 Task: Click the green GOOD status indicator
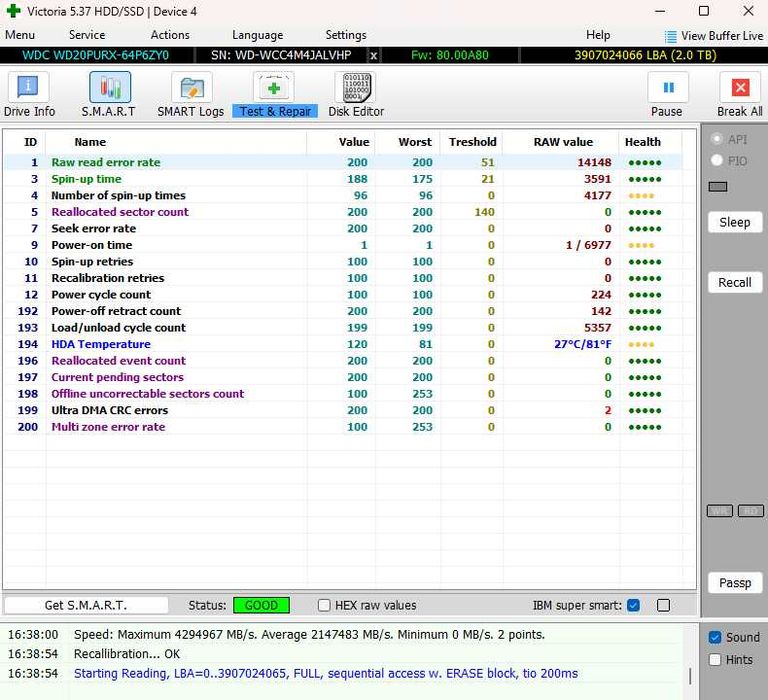coord(261,605)
